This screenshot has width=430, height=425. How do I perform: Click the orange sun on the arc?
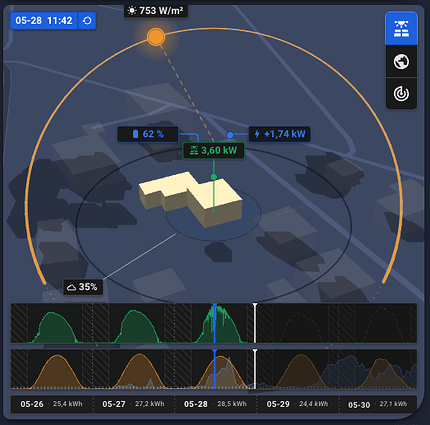click(x=156, y=37)
